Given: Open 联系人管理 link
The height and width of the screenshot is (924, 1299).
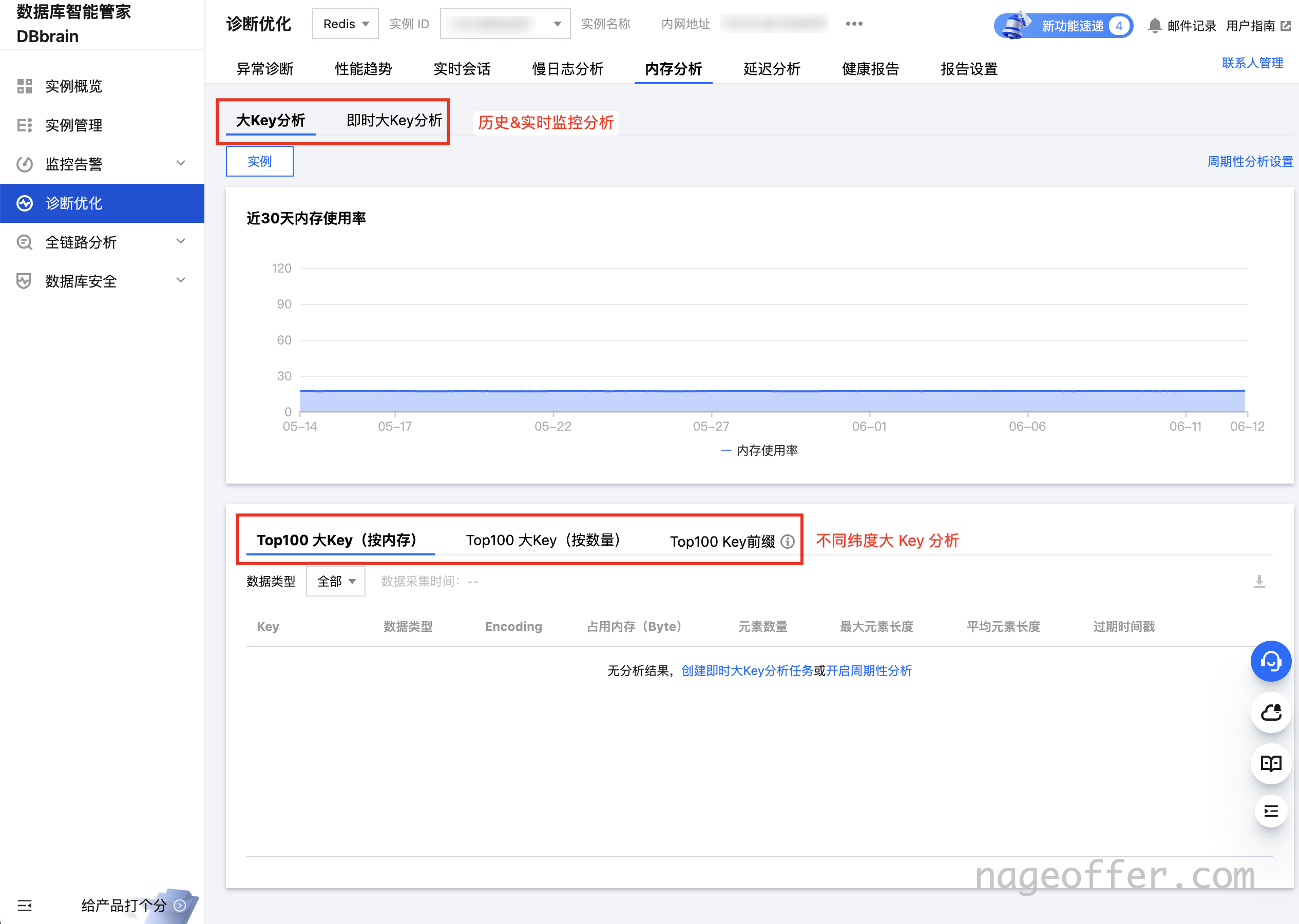Looking at the screenshot, I should tap(1253, 63).
